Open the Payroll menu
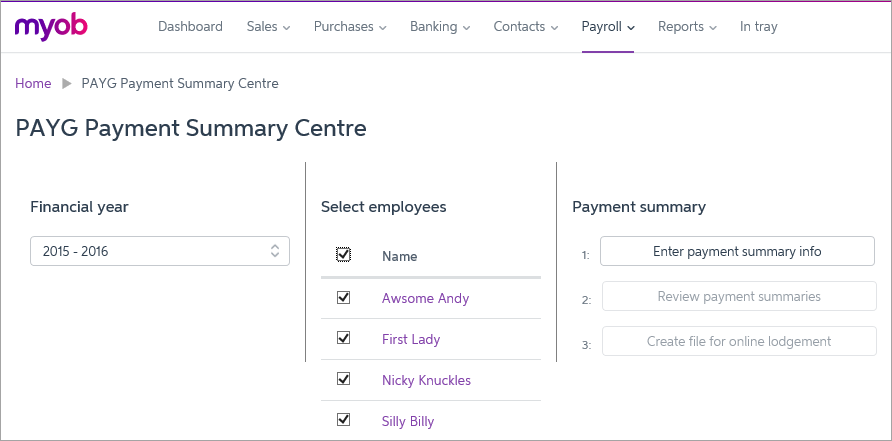 point(608,27)
